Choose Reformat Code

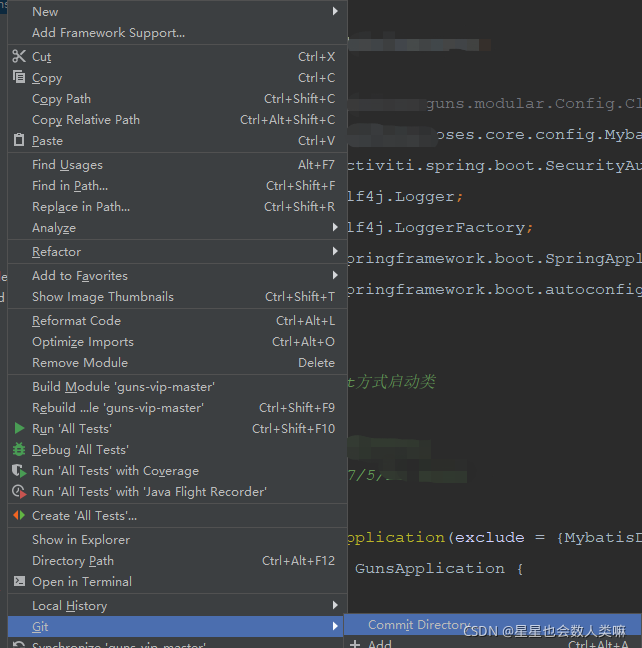coord(177,321)
